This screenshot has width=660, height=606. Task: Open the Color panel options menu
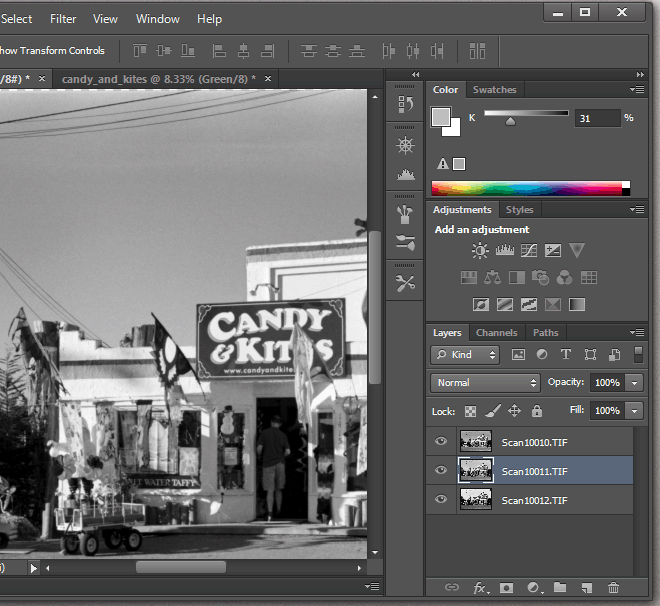[x=637, y=89]
